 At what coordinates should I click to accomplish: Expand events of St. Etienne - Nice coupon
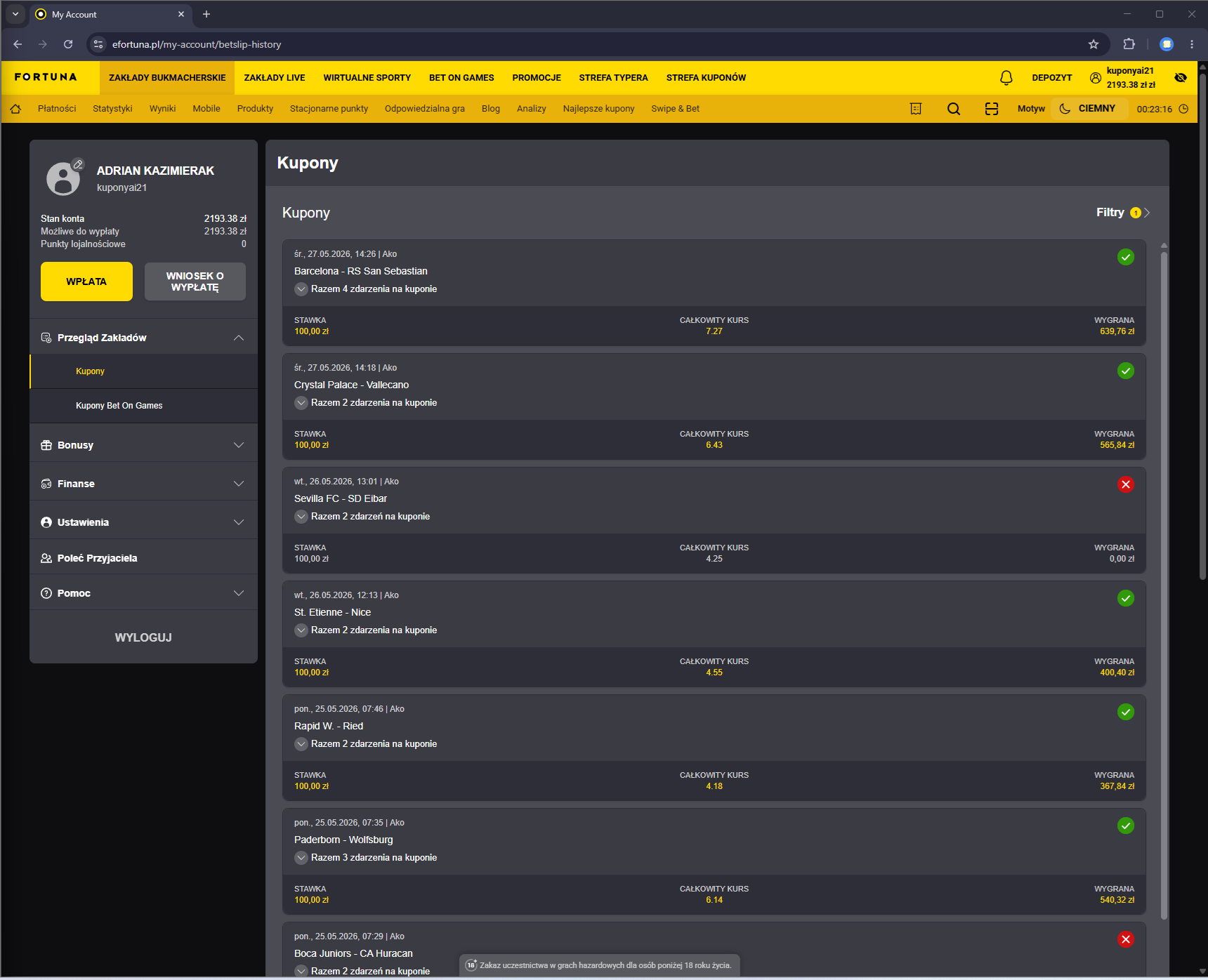click(301, 630)
